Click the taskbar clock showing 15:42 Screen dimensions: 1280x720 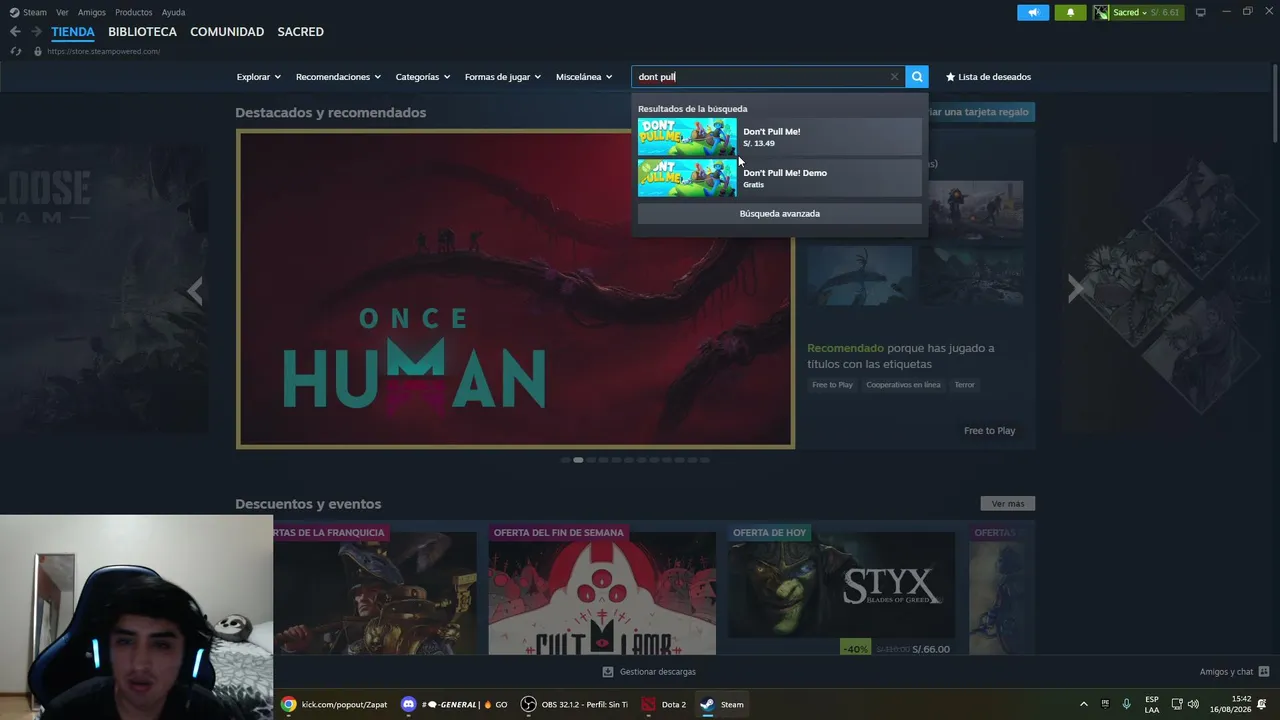(x=1230, y=704)
